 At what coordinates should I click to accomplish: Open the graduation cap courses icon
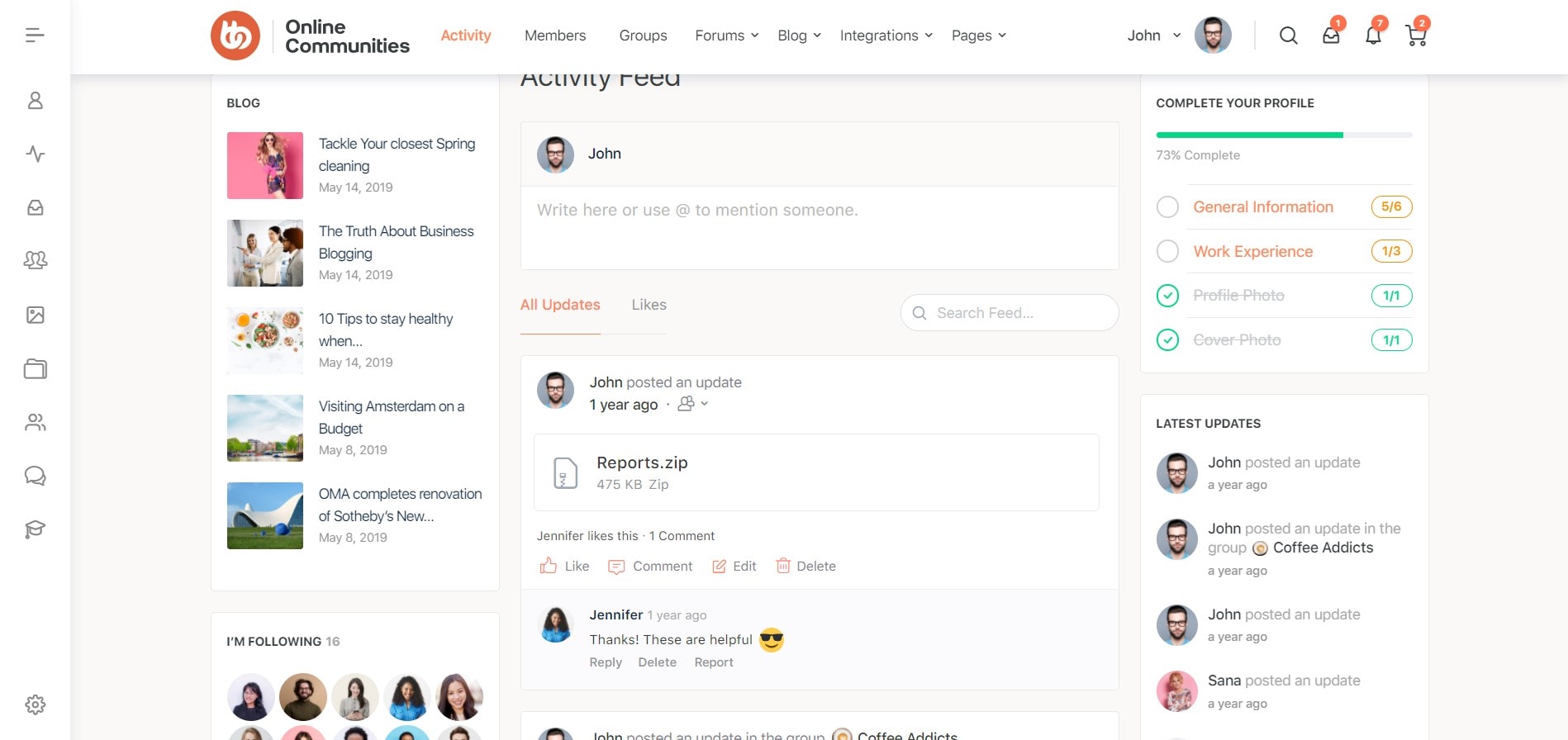[x=35, y=529]
